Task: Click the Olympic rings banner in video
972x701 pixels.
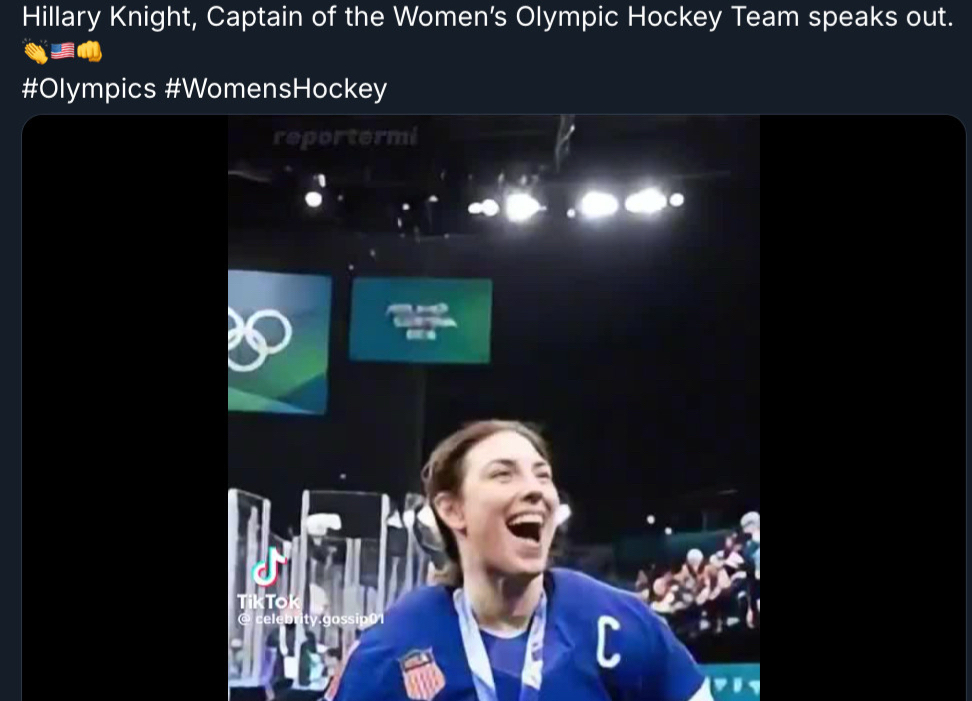Action: [278, 342]
